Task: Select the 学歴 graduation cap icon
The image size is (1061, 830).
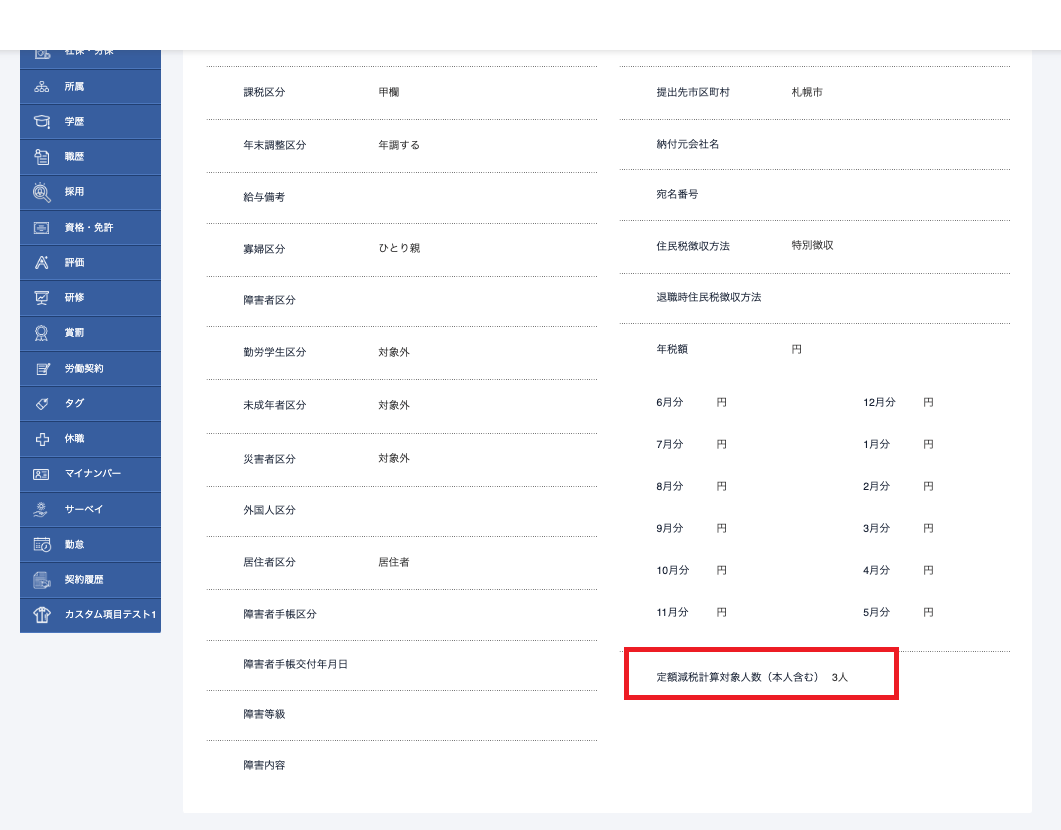Action: 41,122
